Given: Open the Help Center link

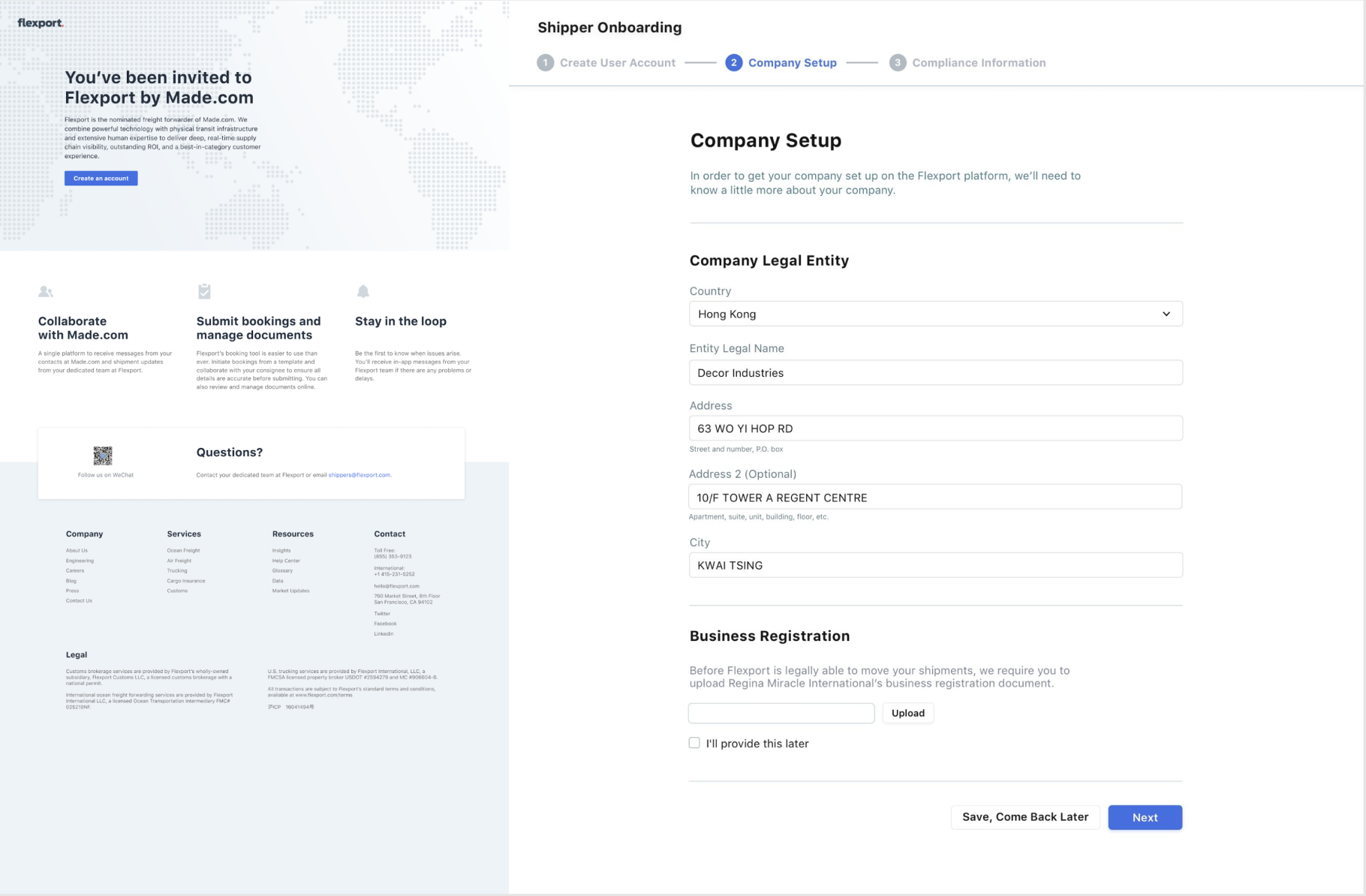Looking at the screenshot, I should [286, 561].
